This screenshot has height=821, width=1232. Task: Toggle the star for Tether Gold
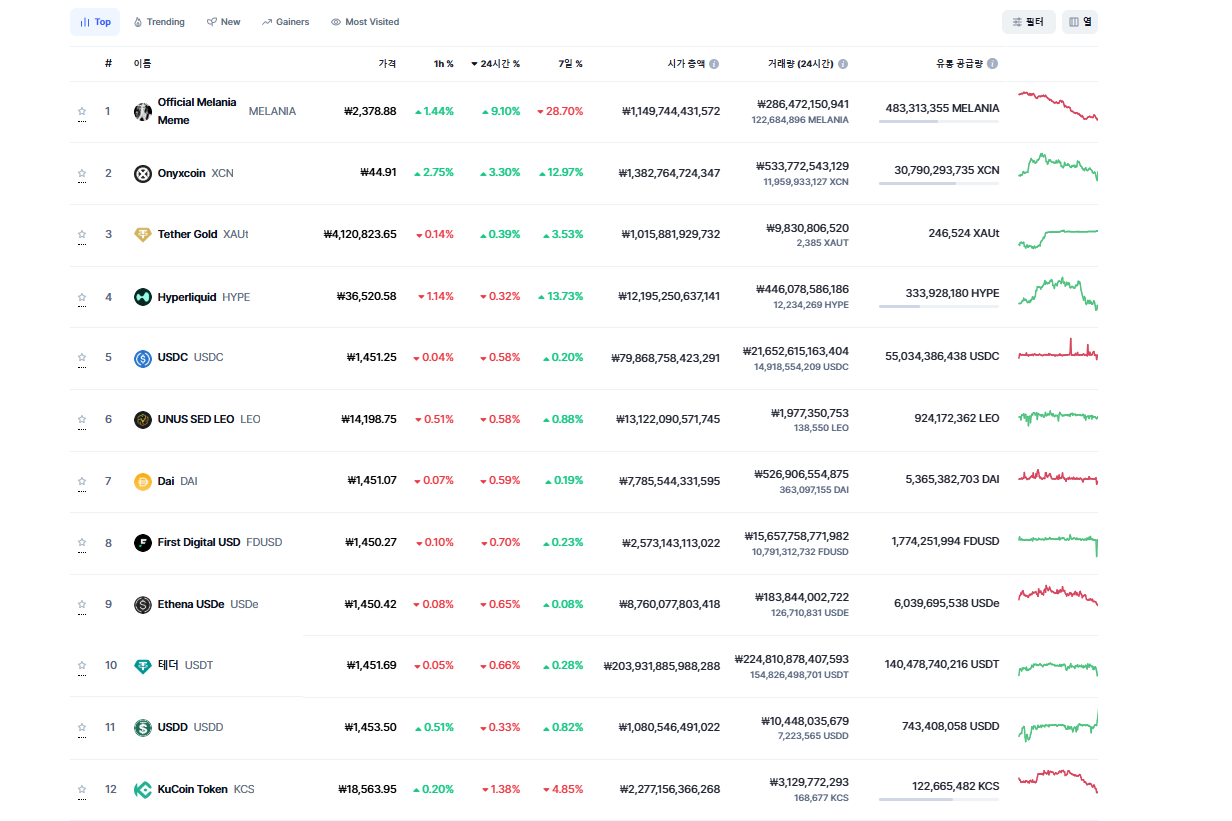(x=82, y=235)
